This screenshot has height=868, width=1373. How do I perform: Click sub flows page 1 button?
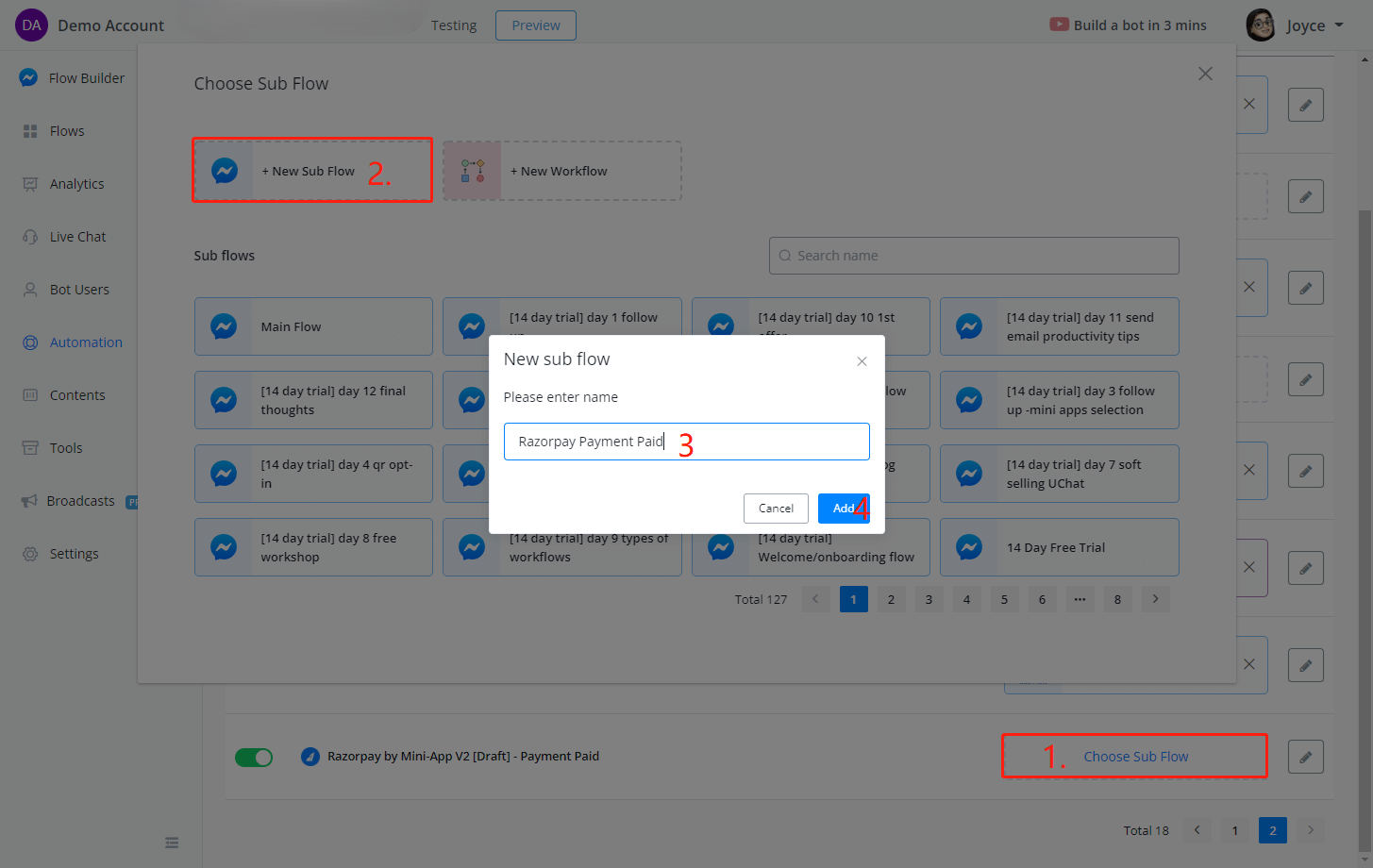(853, 599)
